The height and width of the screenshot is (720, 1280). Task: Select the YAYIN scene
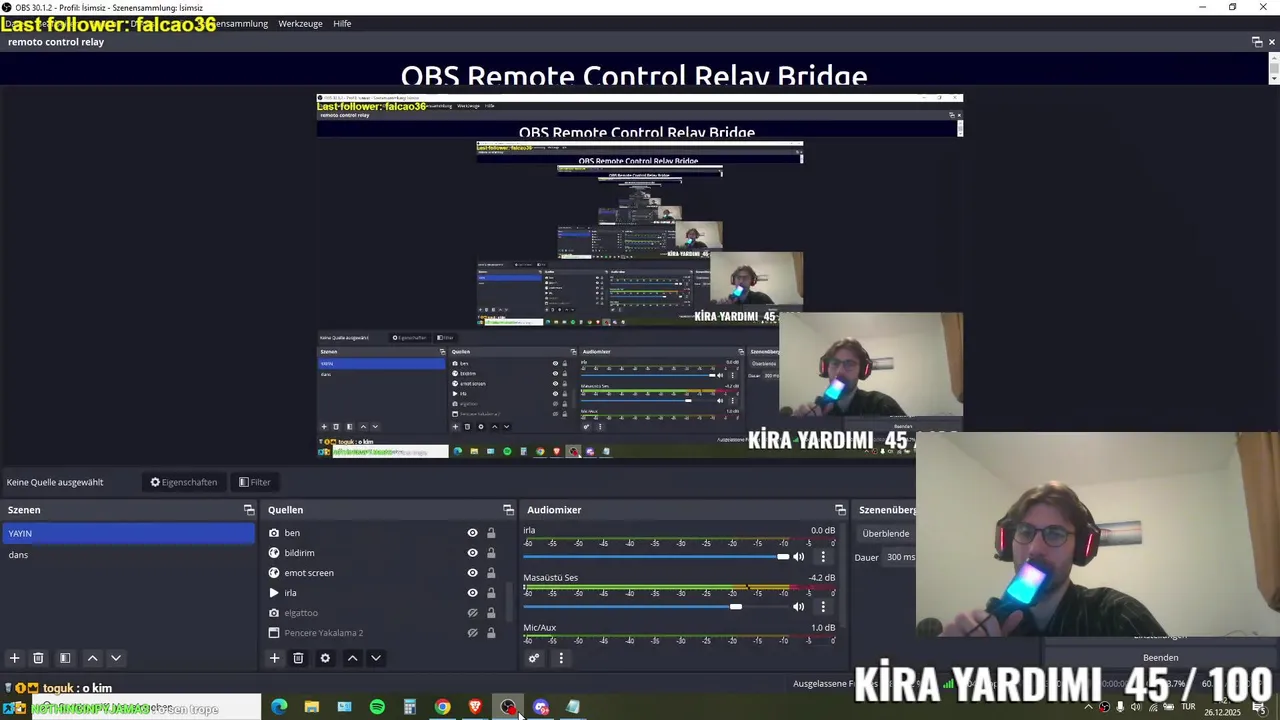pos(129,534)
